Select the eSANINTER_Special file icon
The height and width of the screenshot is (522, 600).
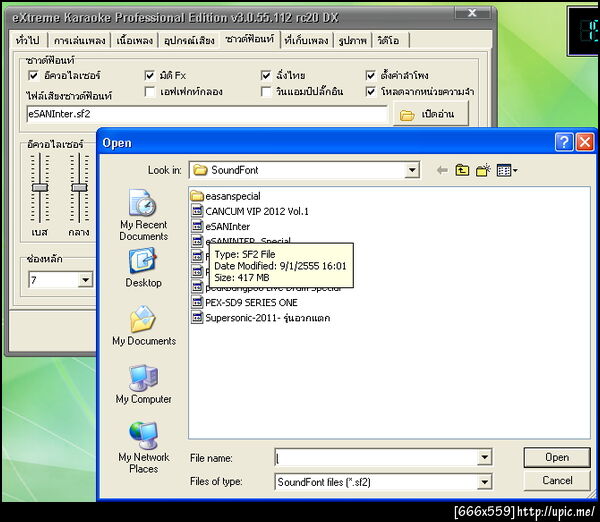tap(197, 241)
